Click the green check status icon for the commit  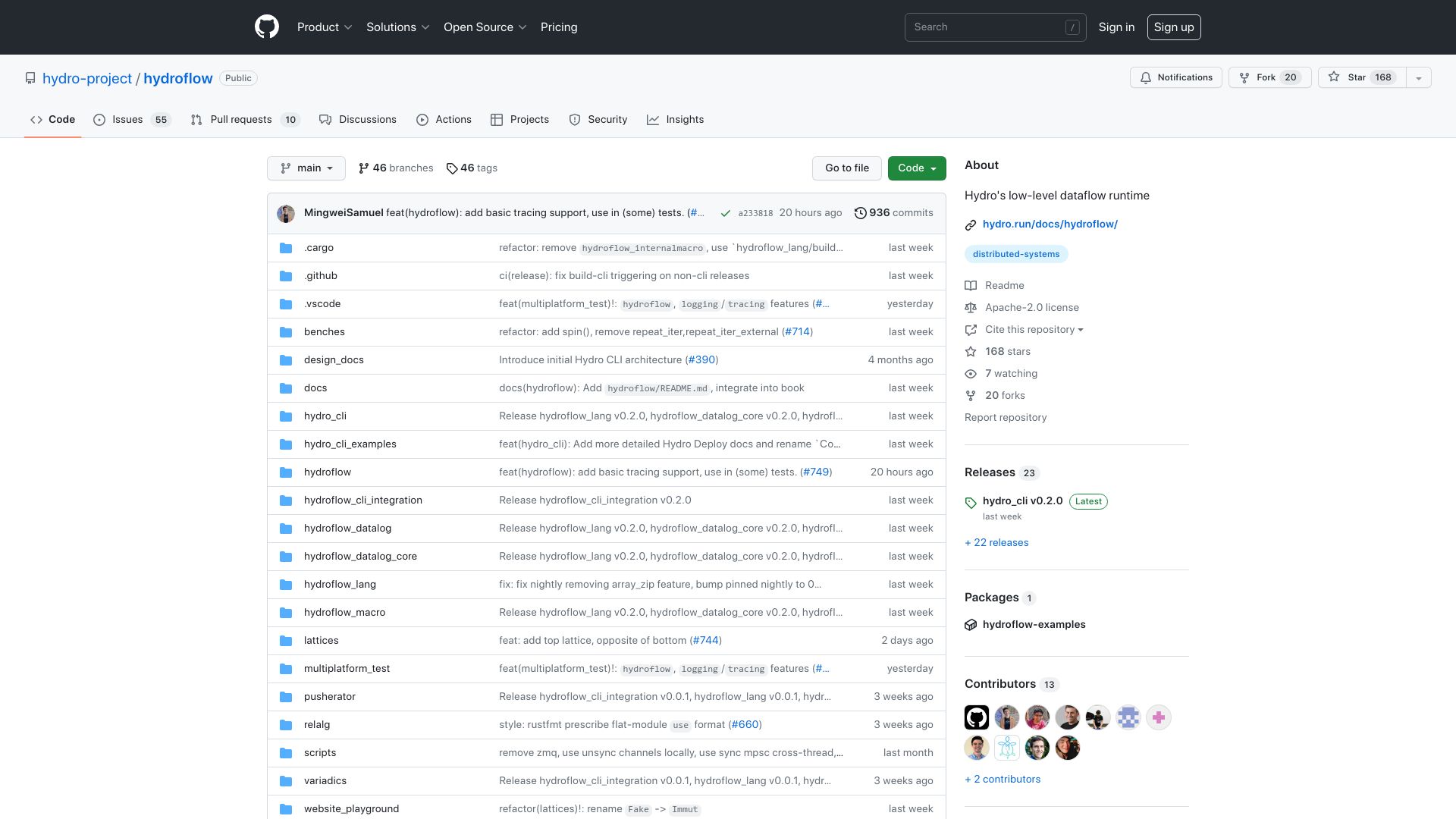pyautogui.click(x=726, y=213)
